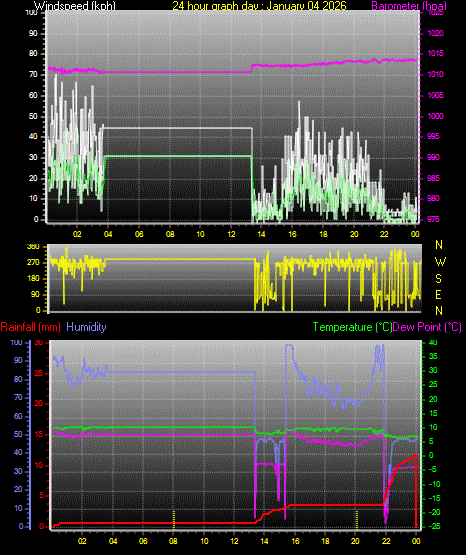Click '1000' on the barometer hpa axis
Screen dimensions: 466x555
(436, 116)
